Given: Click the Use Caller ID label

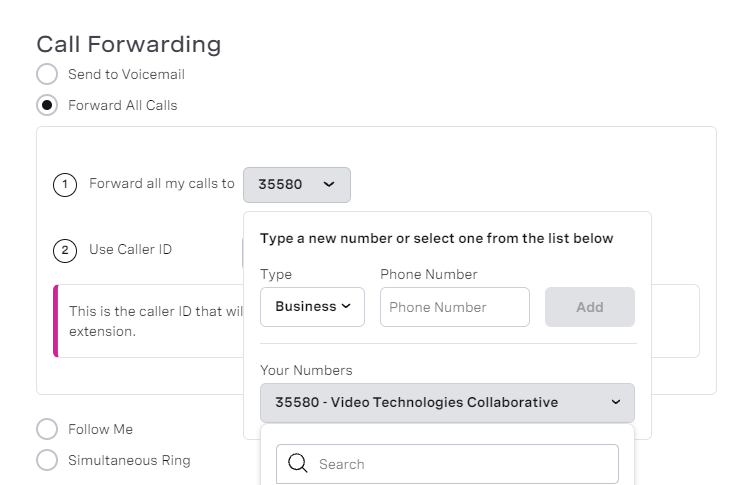Looking at the screenshot, I should pos(130,249).
